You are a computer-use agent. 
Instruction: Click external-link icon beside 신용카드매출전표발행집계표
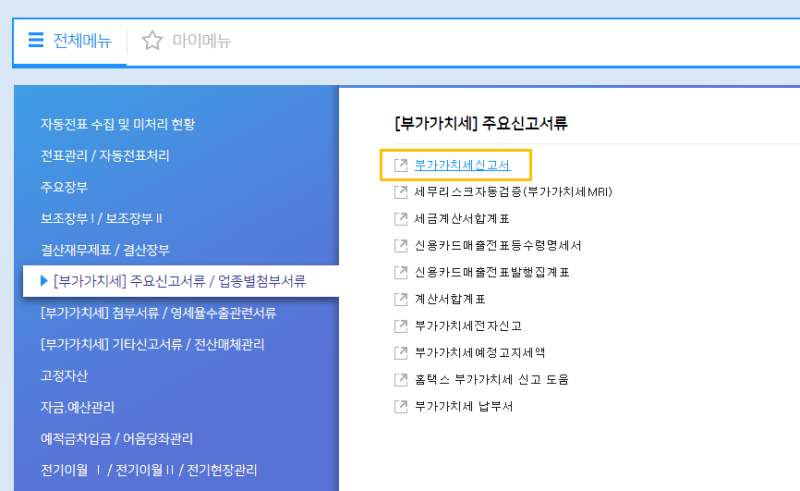(x=401, y=273)
